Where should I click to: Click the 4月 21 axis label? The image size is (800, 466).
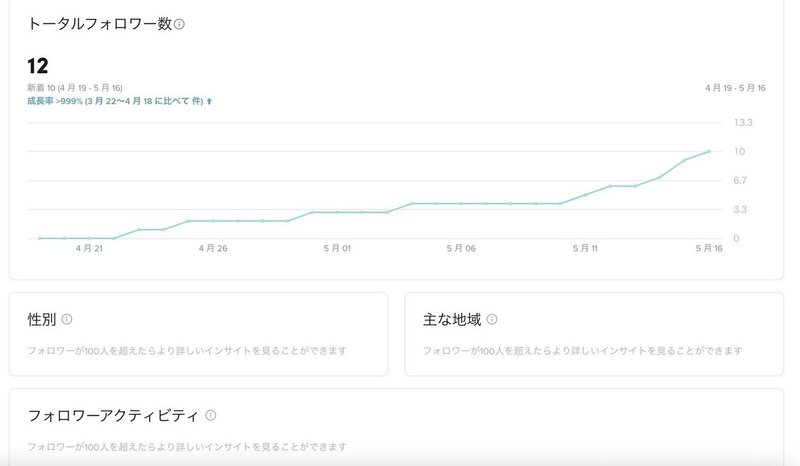point(89,248)
